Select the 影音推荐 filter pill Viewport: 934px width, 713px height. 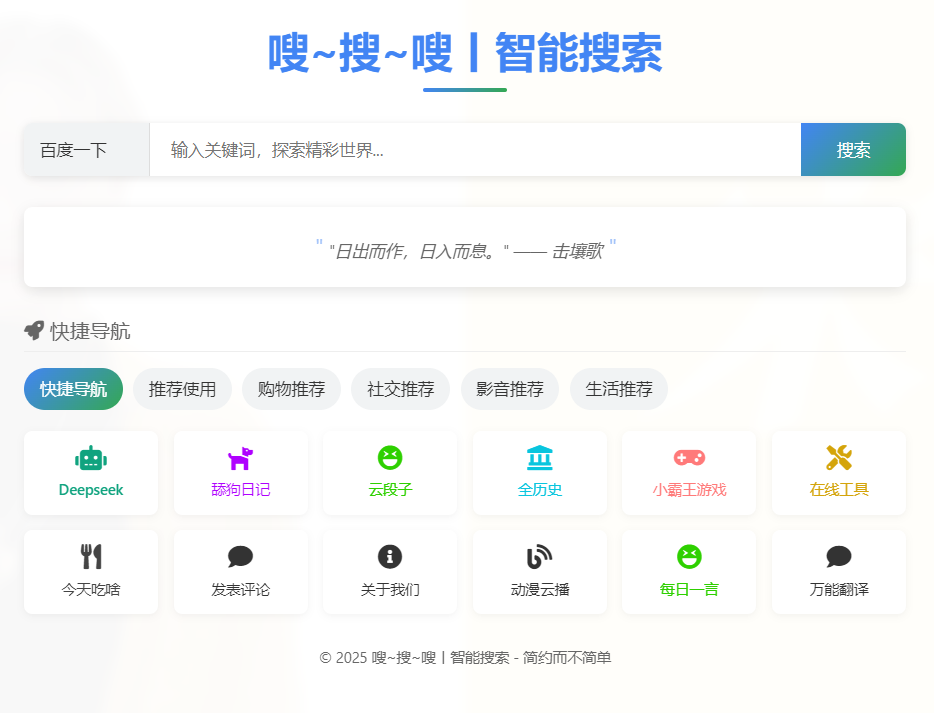(x=509, y=389)
